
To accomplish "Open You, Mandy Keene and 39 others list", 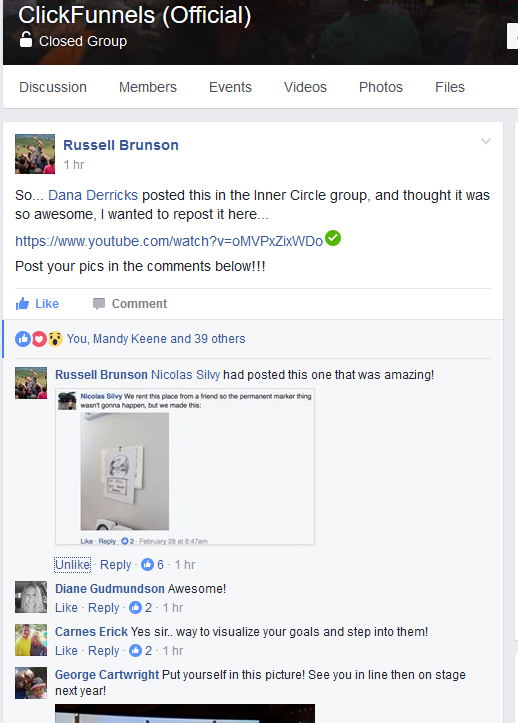I will click(x=156, y=339).
